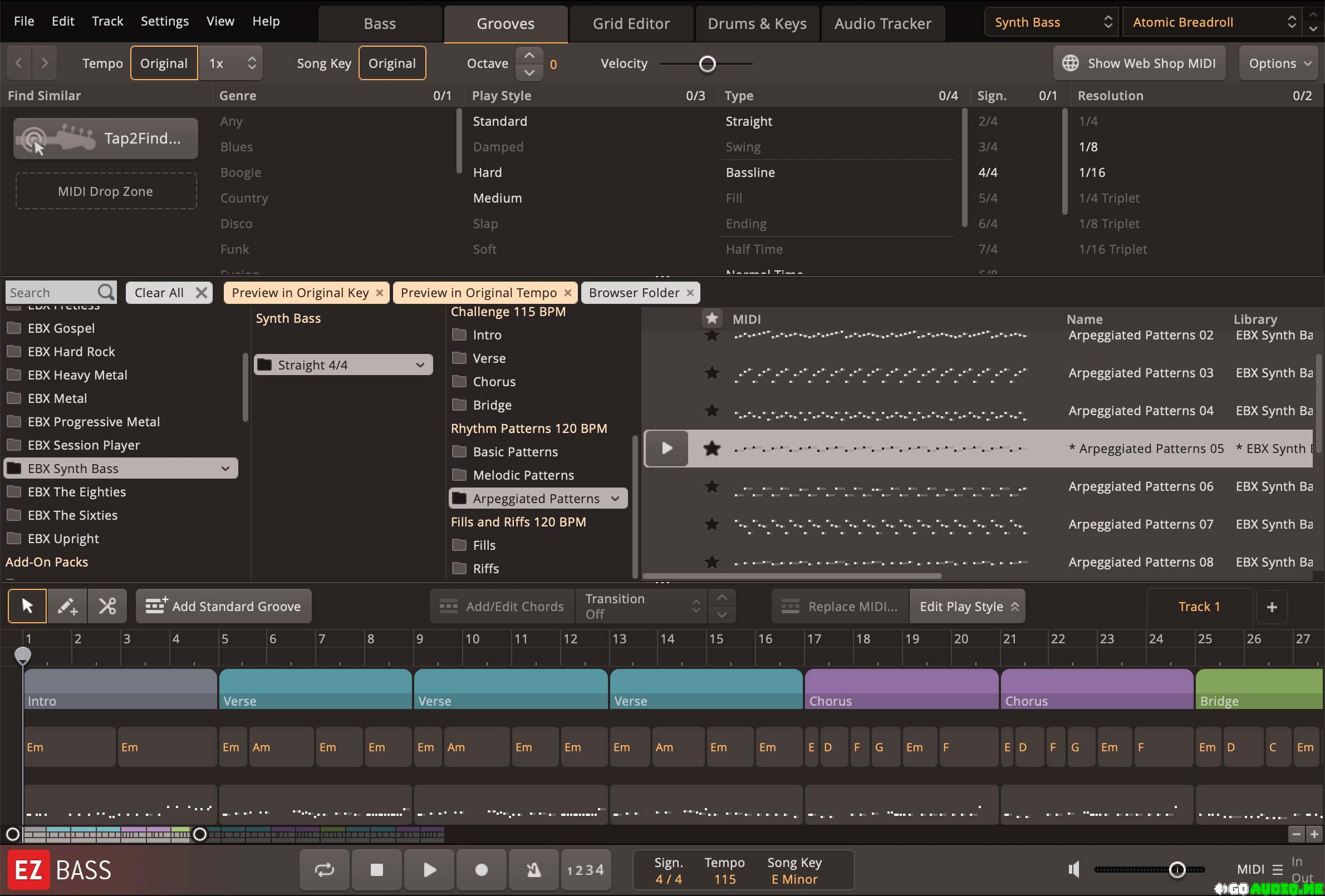
Task: Expand Arpeggiated Patterns folder chevron
Action: [615, 499]
